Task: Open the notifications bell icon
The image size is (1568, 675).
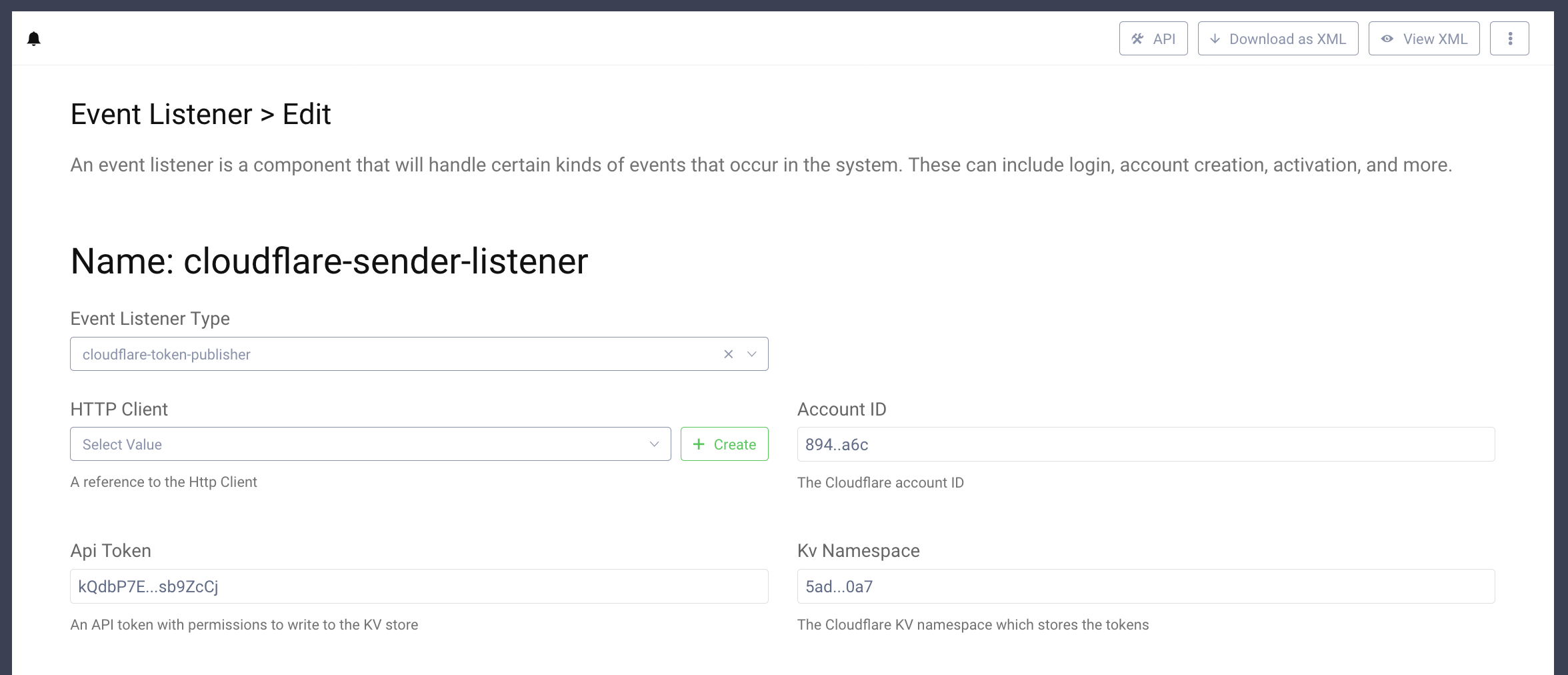Action: point(33,38)
